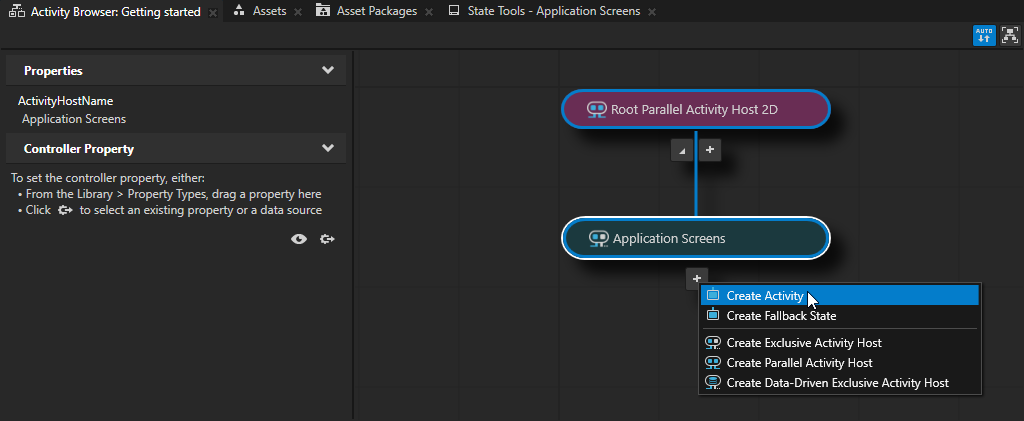
Task: Click the Controller Property header text
Action: [79, 149]
